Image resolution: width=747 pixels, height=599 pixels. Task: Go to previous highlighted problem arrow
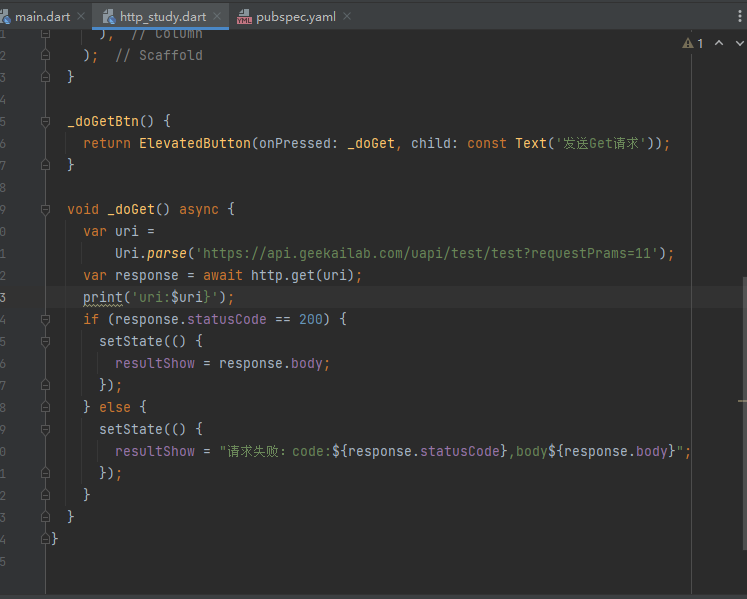tap(719, 43)
